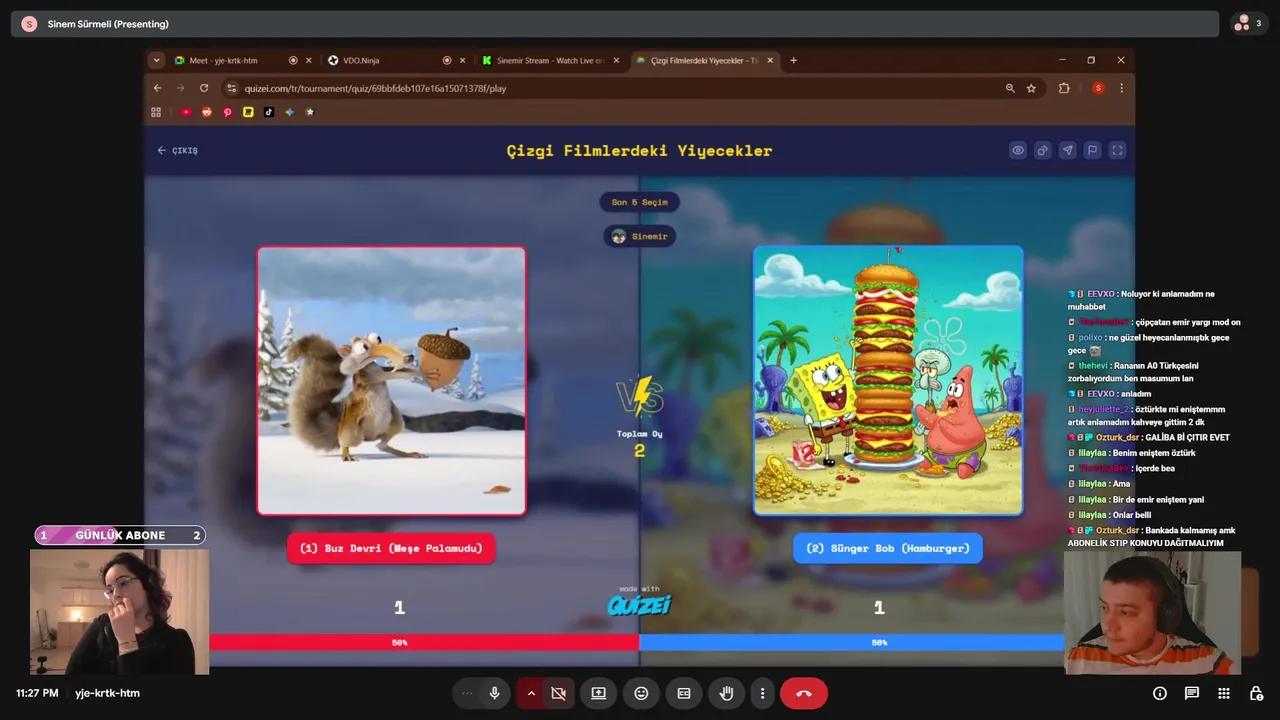Mute the microphone in Meet
Image resolution: width=1280 pixels, height=720 pixels.
click(x=494, y=693)
